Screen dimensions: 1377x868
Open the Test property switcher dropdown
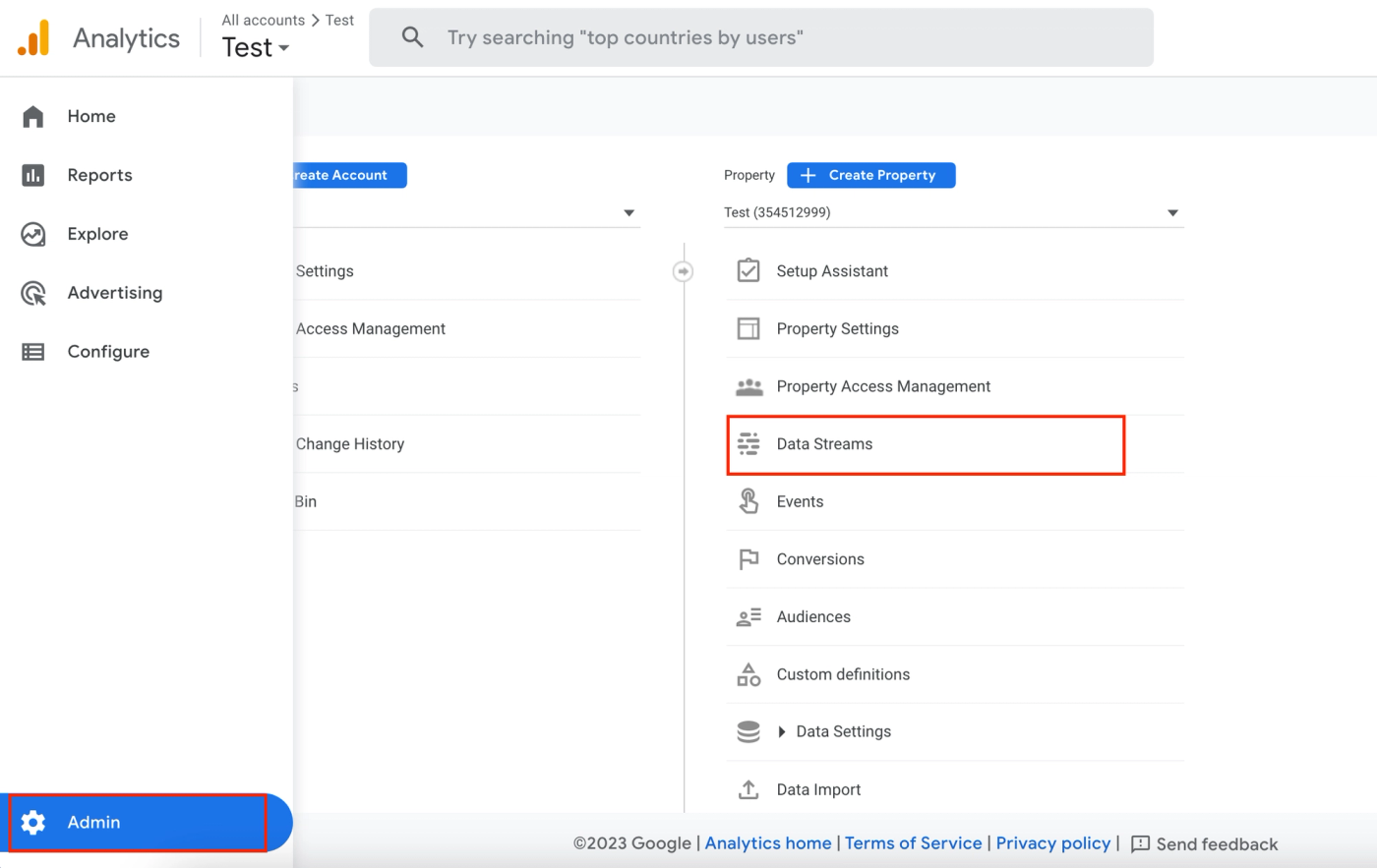[256, 47]
